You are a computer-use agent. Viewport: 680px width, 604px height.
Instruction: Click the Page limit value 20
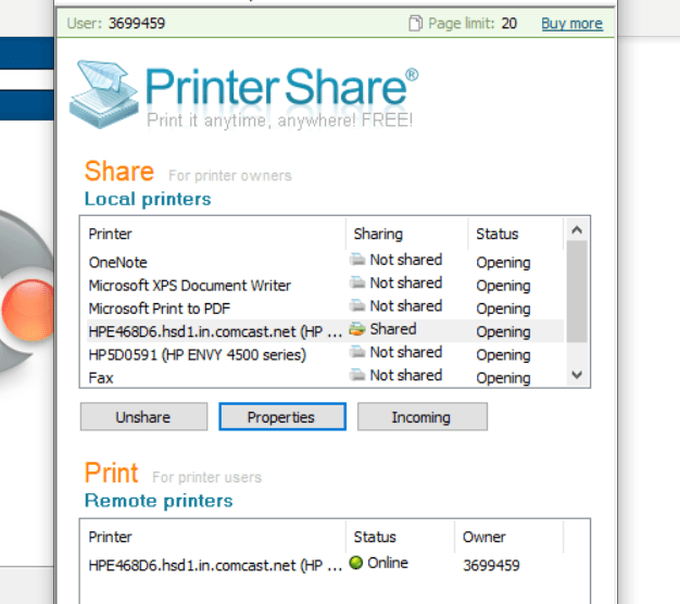tap(509, 23)
